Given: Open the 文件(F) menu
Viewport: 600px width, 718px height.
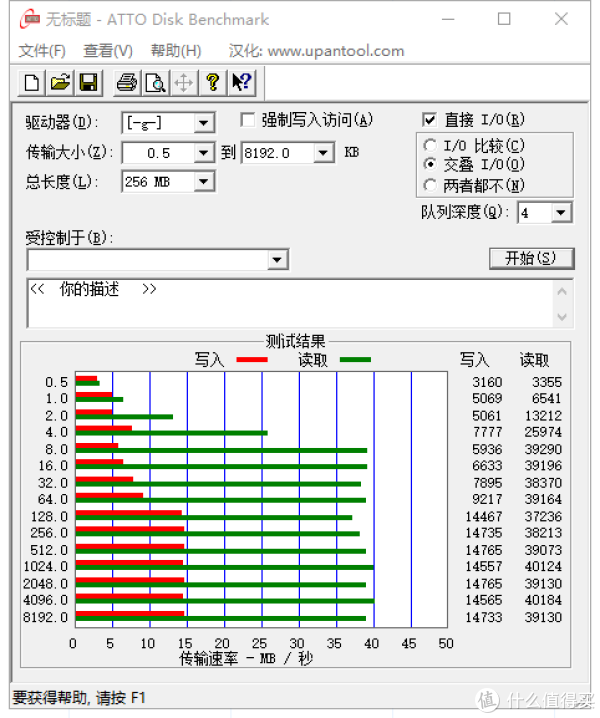Looking at the screenshot, I should click(42, 51).
